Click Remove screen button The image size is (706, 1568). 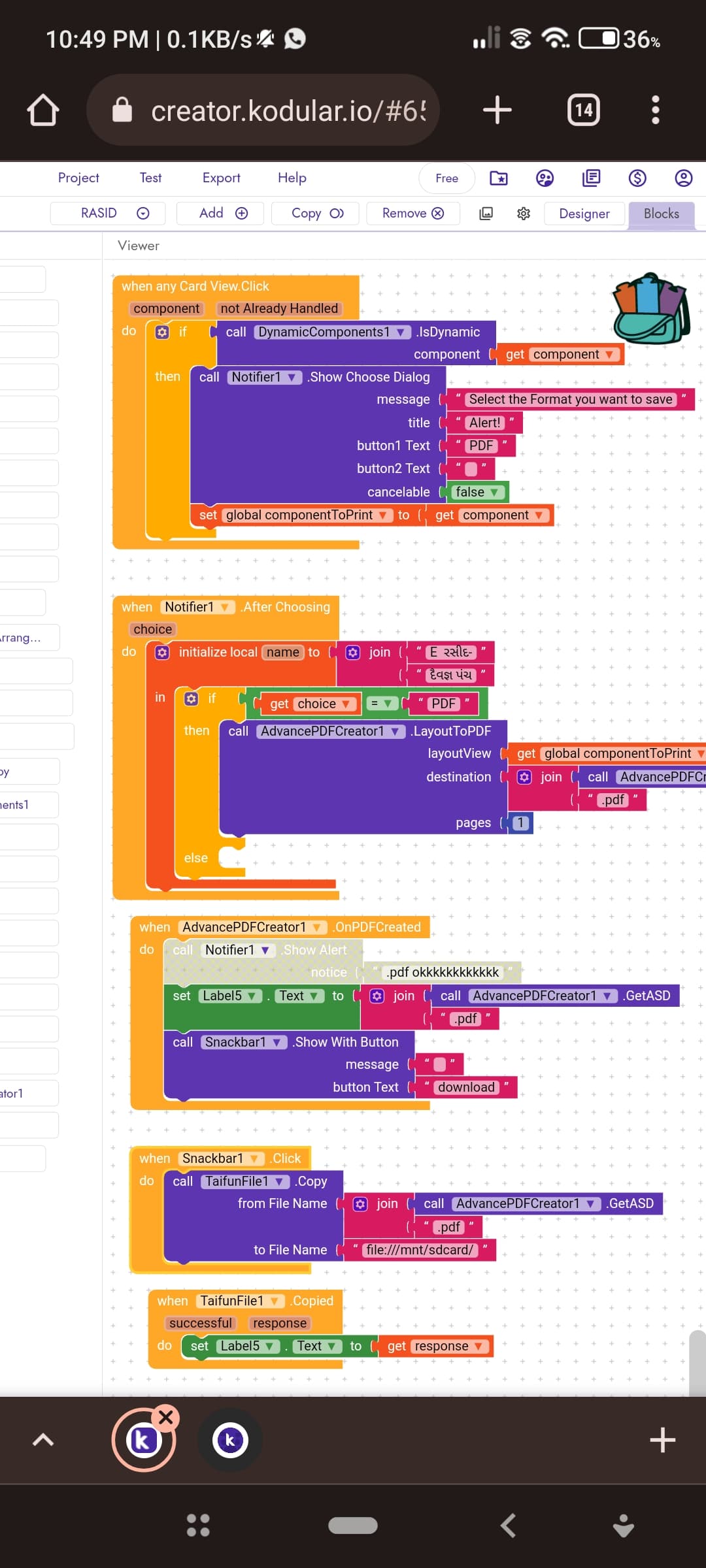tap(413, 213)
